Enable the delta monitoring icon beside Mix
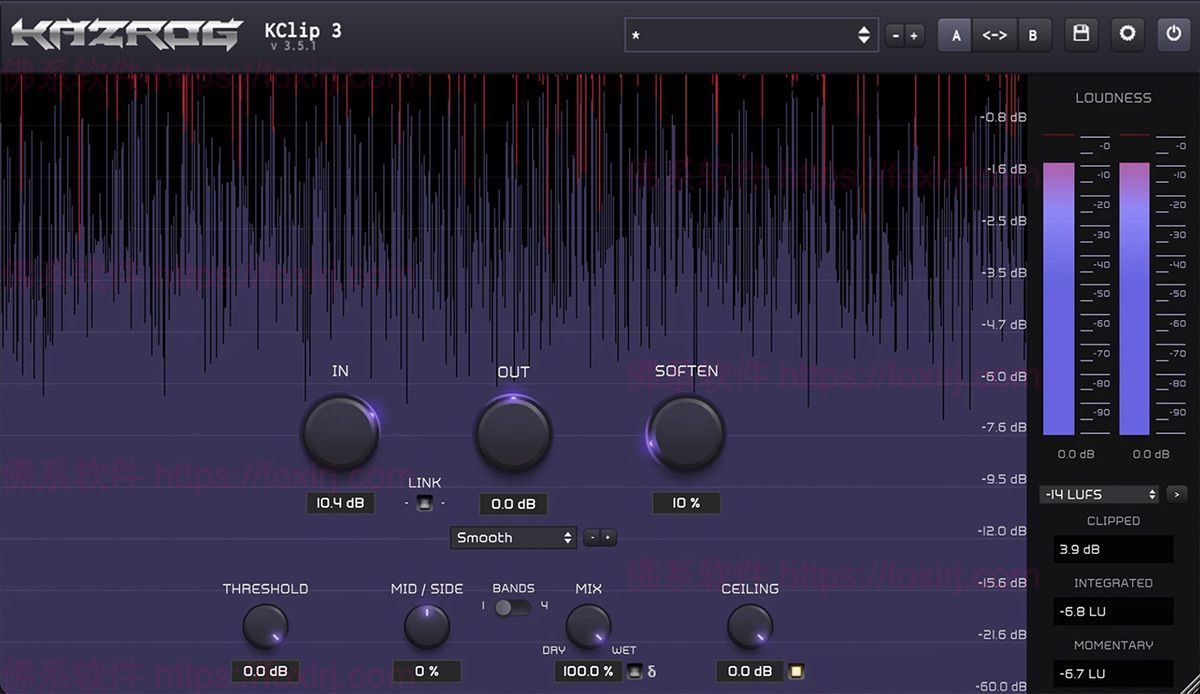The width and height of the screenshot is (1200, 694). (637, 671)
